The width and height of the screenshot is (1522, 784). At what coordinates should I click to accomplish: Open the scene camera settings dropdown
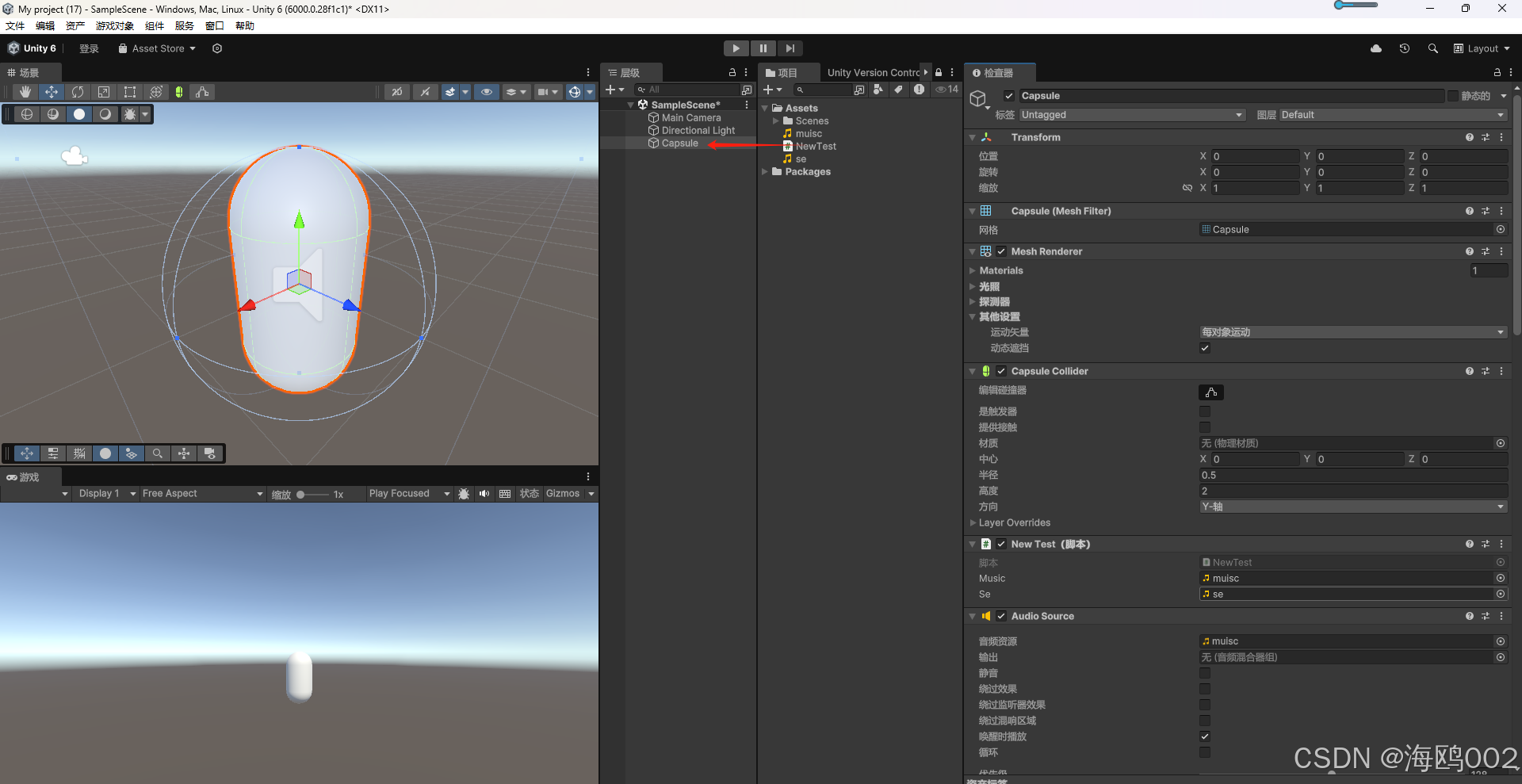pyautogui.click(x=547, y=92)
